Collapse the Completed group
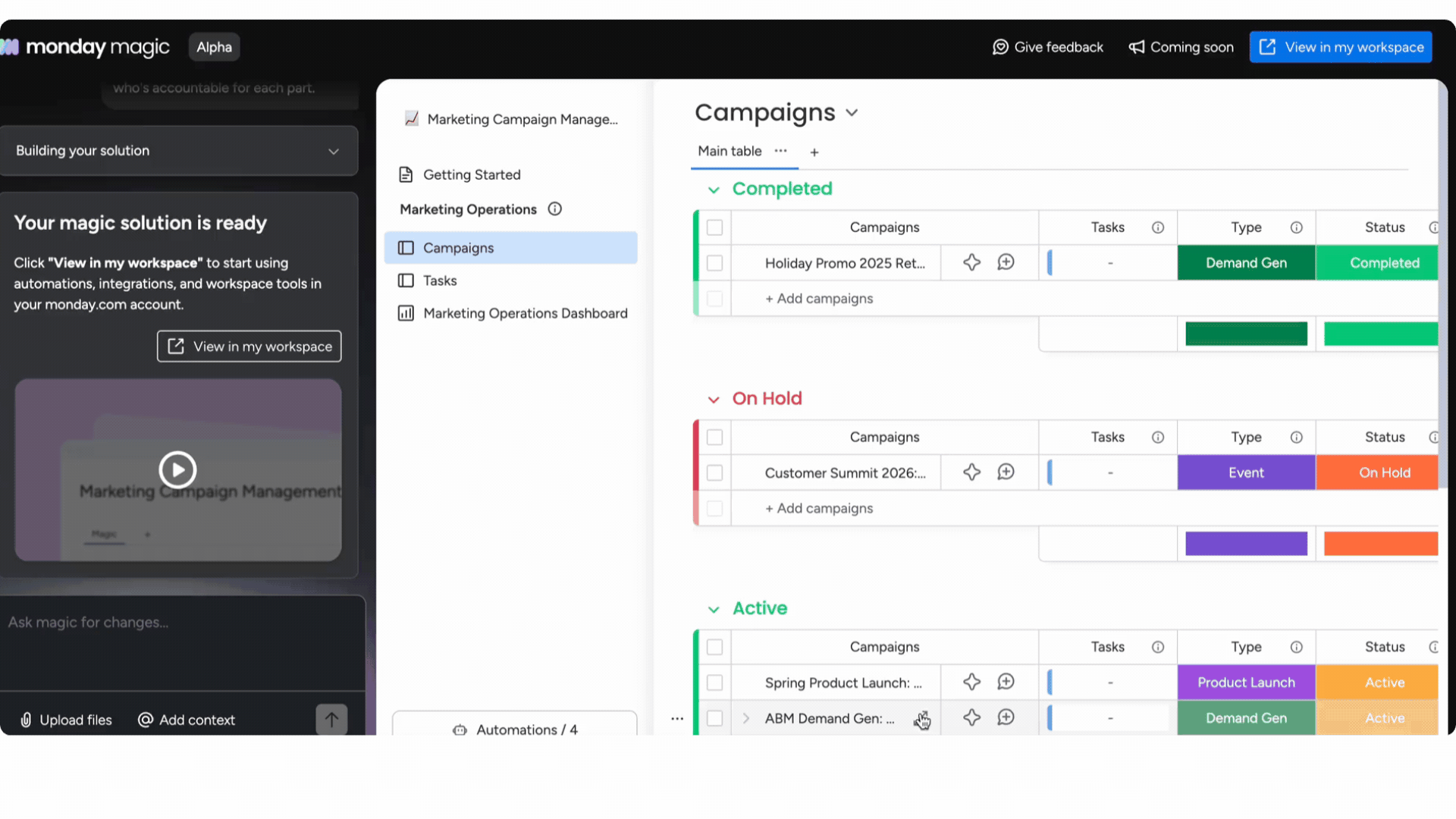The width and height of the screenshot is (1456, 819). [714, 190]
